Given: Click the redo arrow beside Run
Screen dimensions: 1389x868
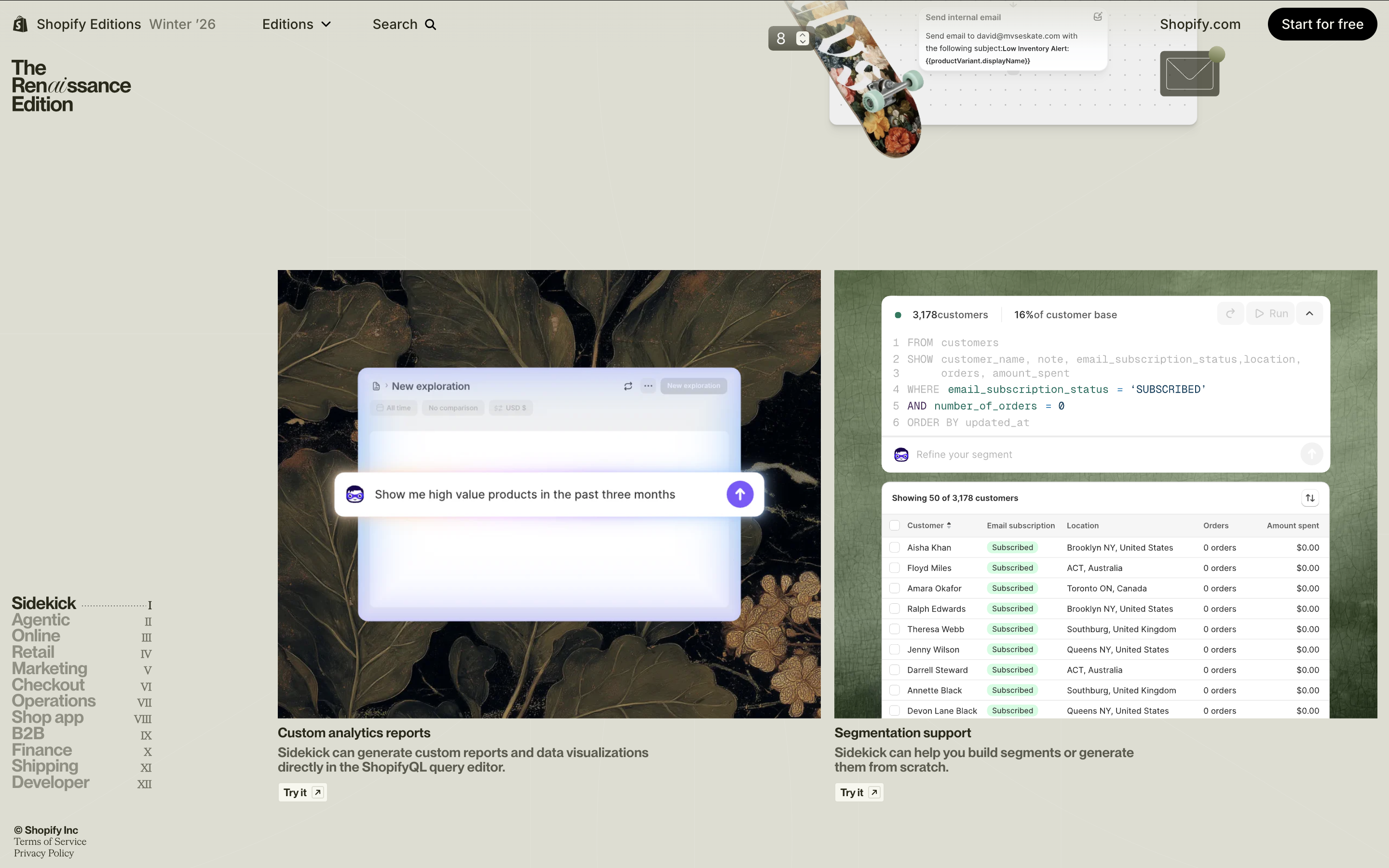Looking at the screenshot, I should click(x=1230, y=313).
